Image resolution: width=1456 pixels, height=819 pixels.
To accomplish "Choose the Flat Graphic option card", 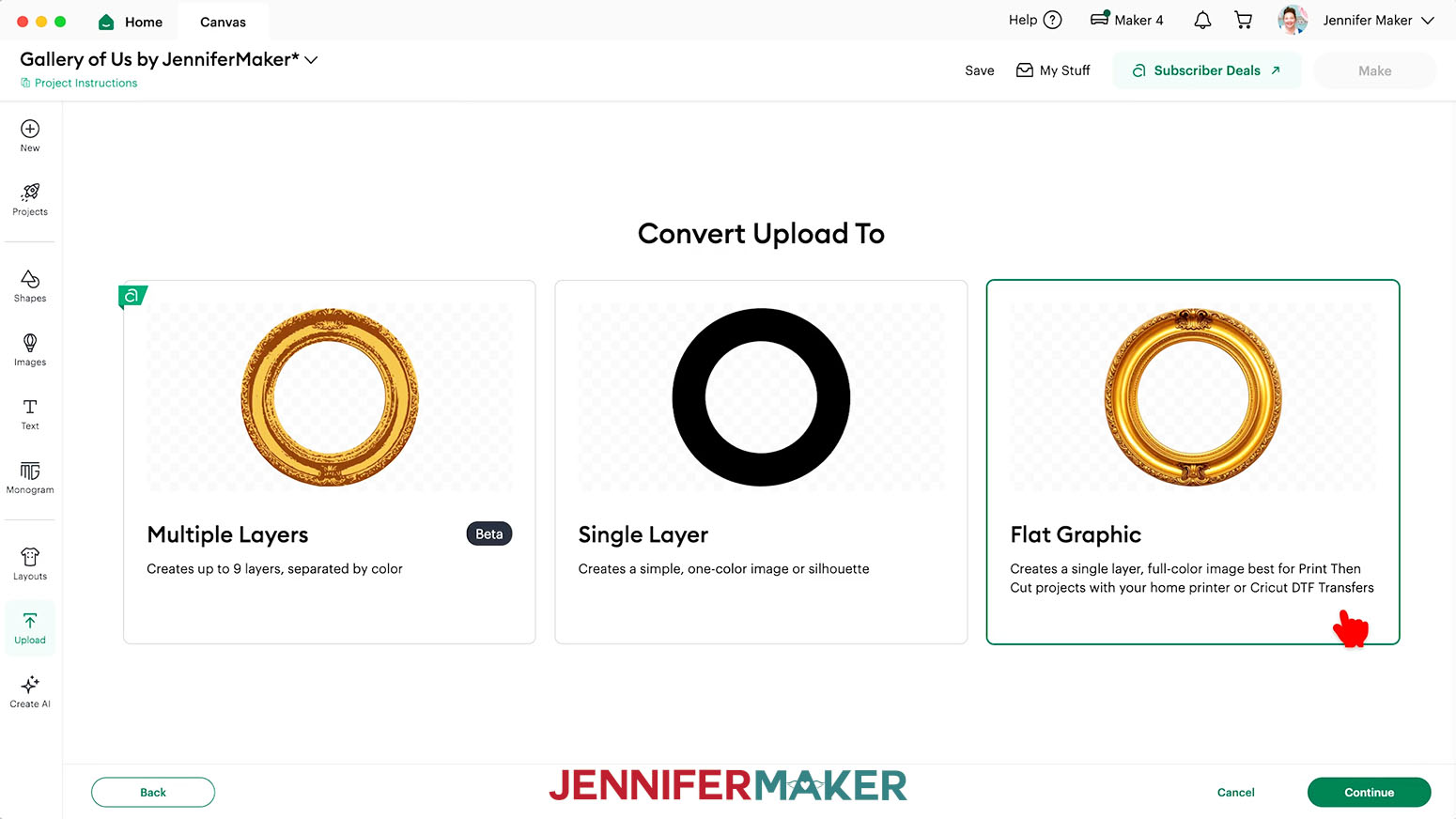I will click(x=1193, y=461).
